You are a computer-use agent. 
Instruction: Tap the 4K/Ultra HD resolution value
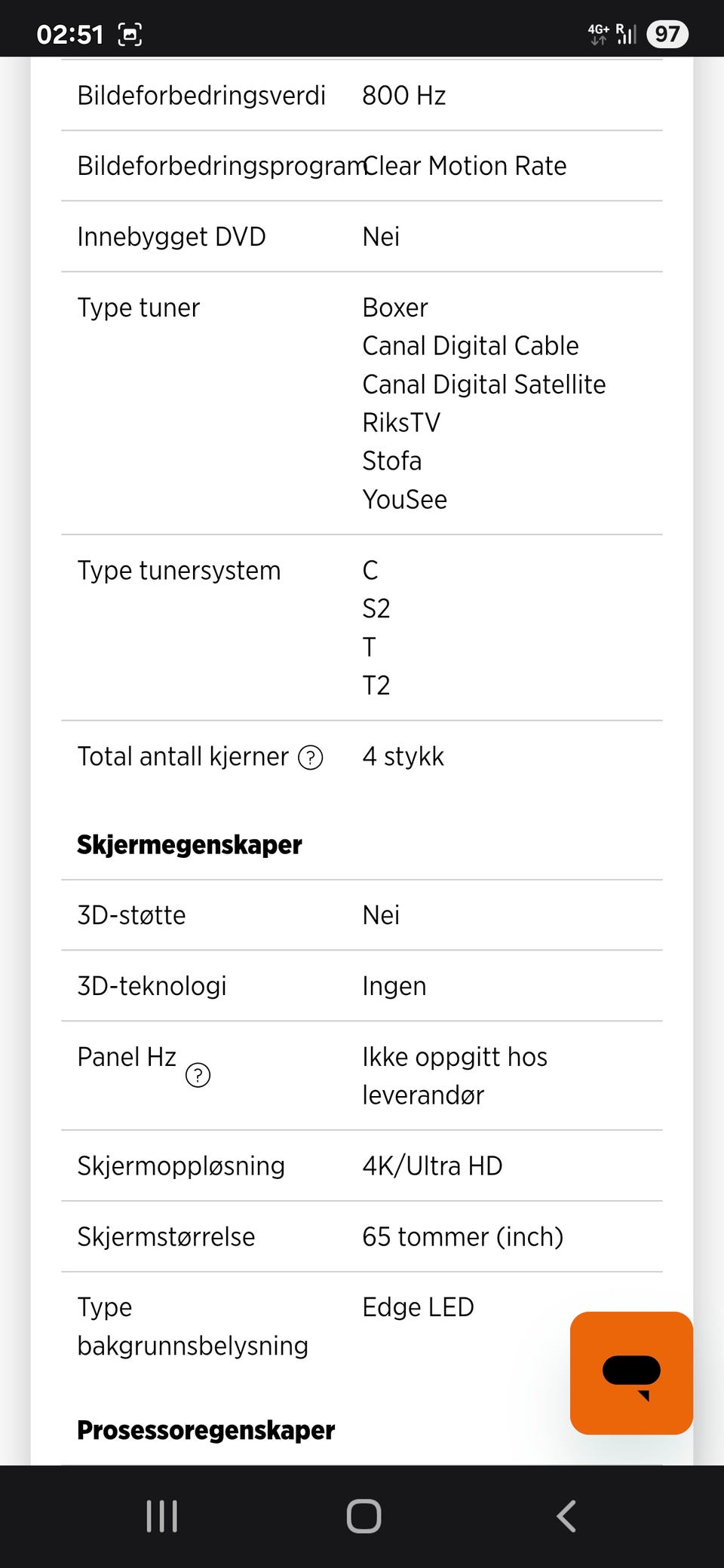point(432,1166)
